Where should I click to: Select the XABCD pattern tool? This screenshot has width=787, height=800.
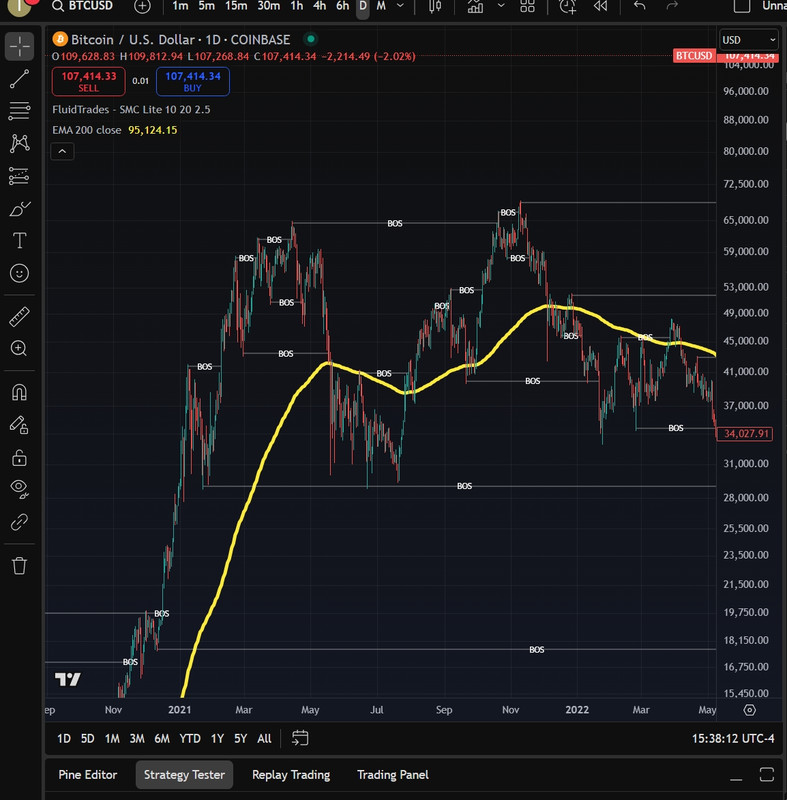(19, 143)
